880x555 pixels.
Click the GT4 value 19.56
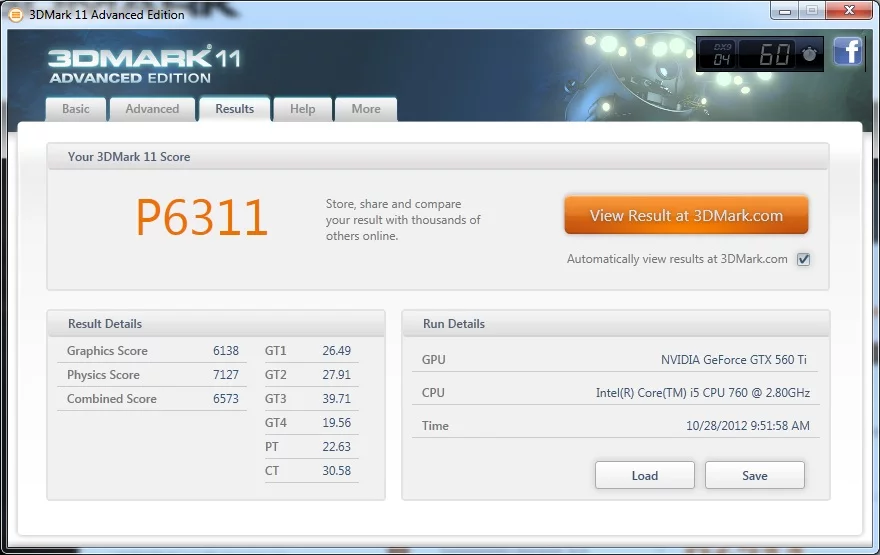(x=336, y=423)
